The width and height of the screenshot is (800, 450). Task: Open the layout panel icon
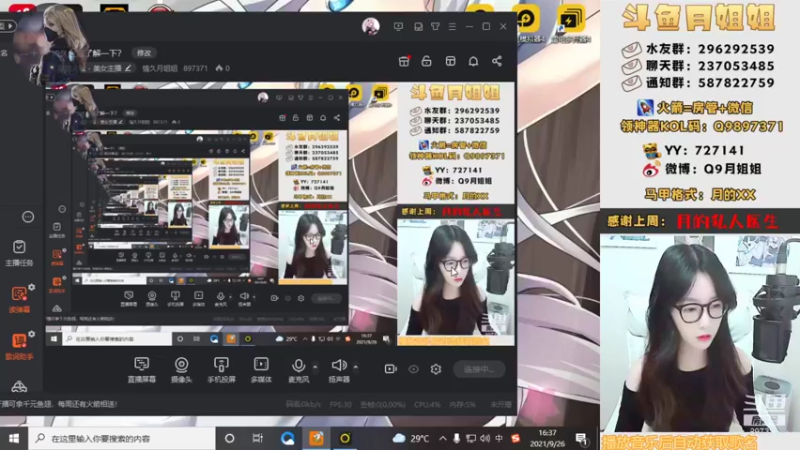click(450, 61)
